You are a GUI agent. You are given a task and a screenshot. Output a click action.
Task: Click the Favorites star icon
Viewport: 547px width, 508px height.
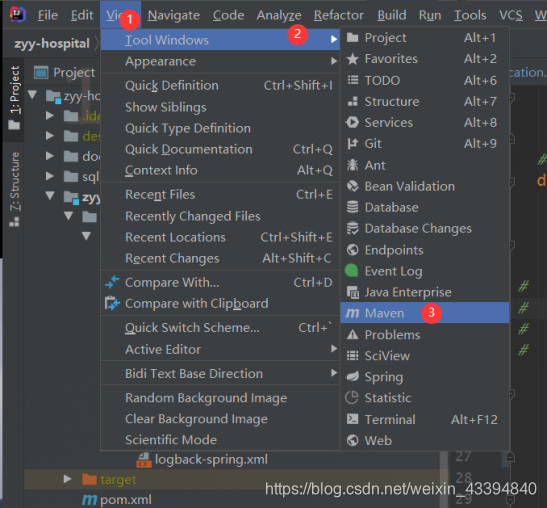(x=352, y=59)
